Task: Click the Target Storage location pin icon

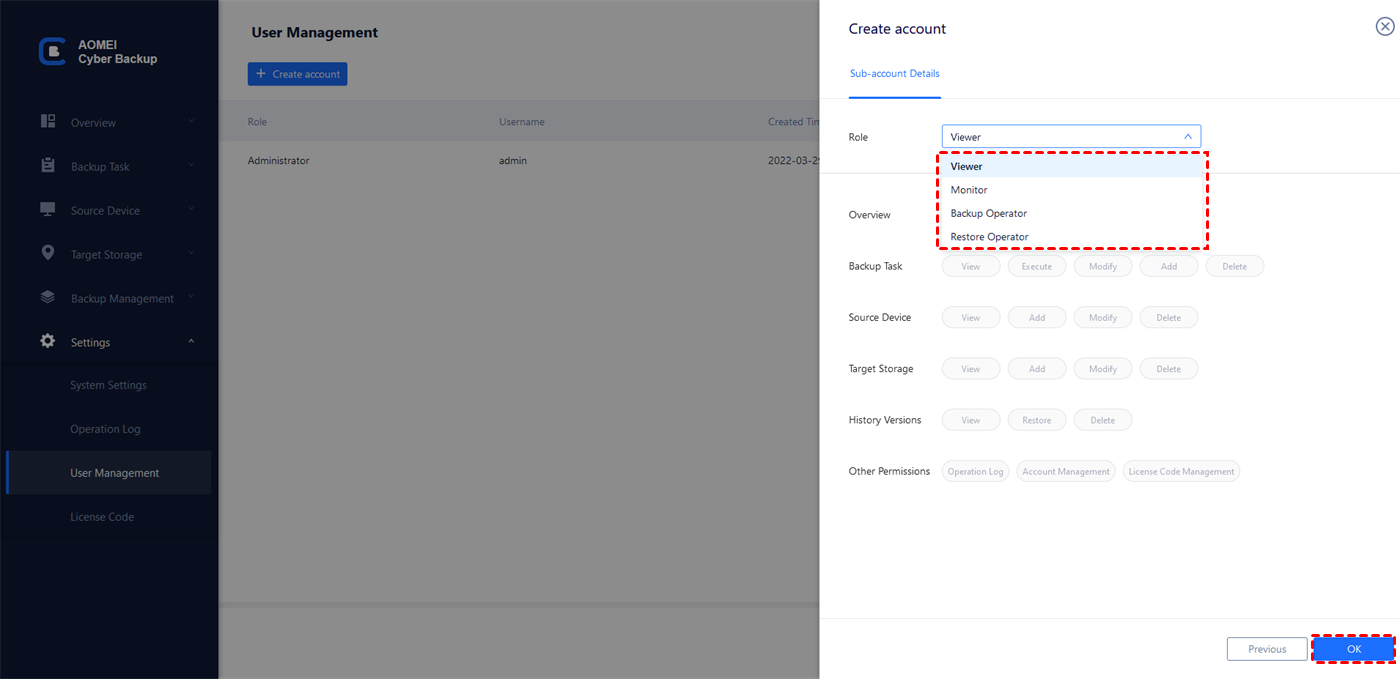Action: [x=48, y=254]
